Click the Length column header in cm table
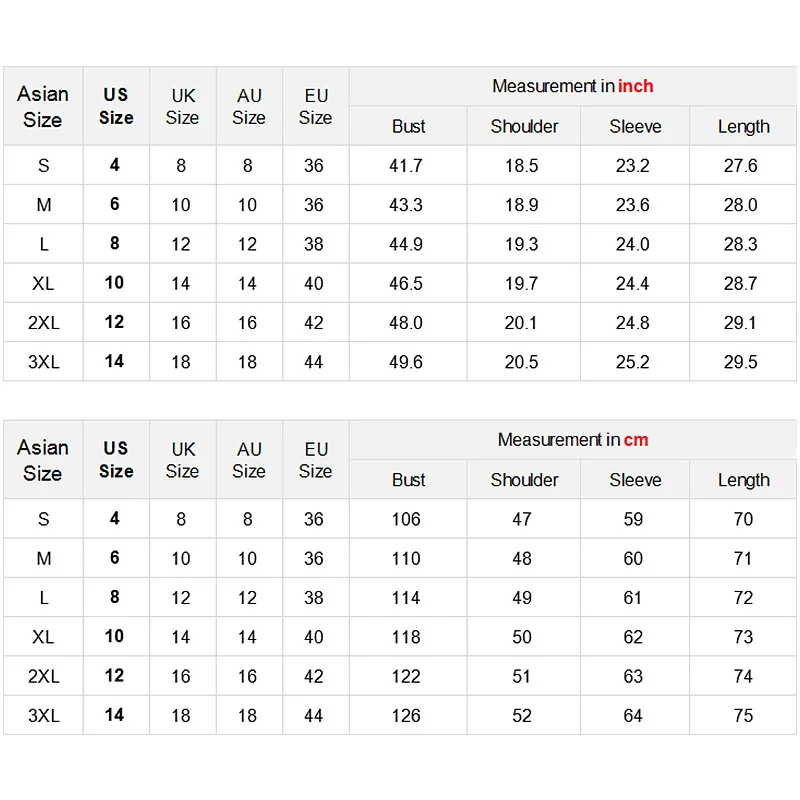This screenshot has width=800, height=800. pos(743,480)
